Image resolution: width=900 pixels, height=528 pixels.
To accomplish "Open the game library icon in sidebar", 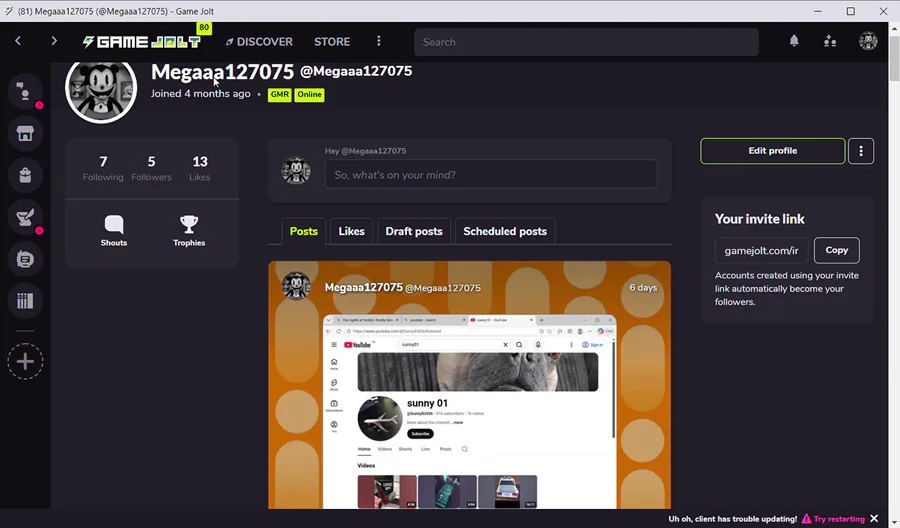I will pos(25,301).
